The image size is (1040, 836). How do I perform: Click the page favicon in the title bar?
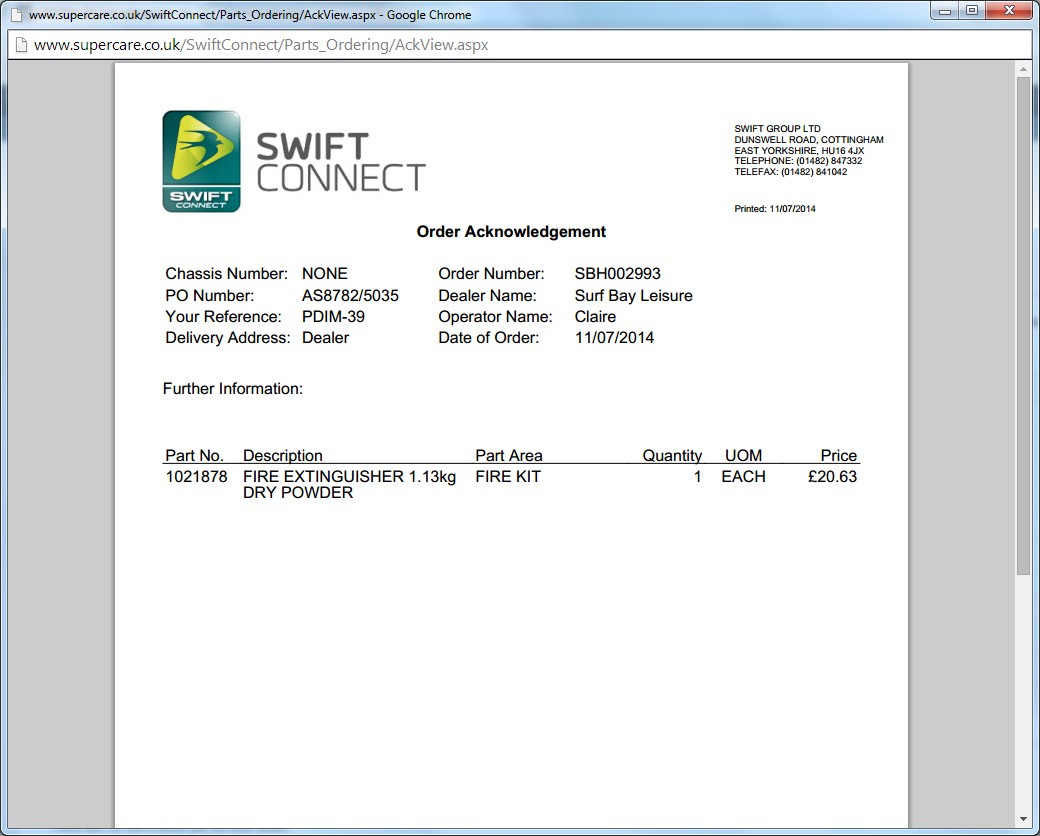click(16, 15)
